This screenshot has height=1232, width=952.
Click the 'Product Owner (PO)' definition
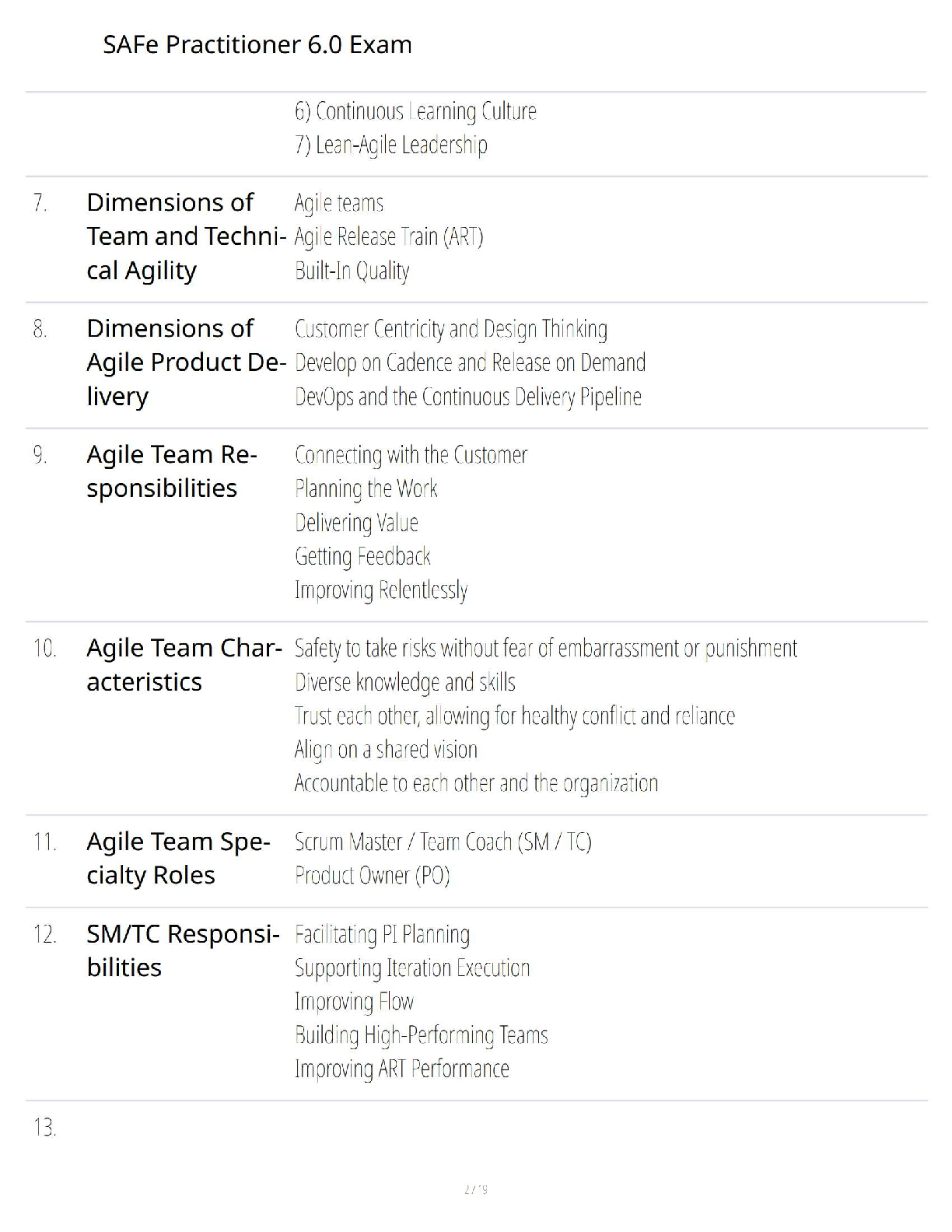[x=372, y=876]
